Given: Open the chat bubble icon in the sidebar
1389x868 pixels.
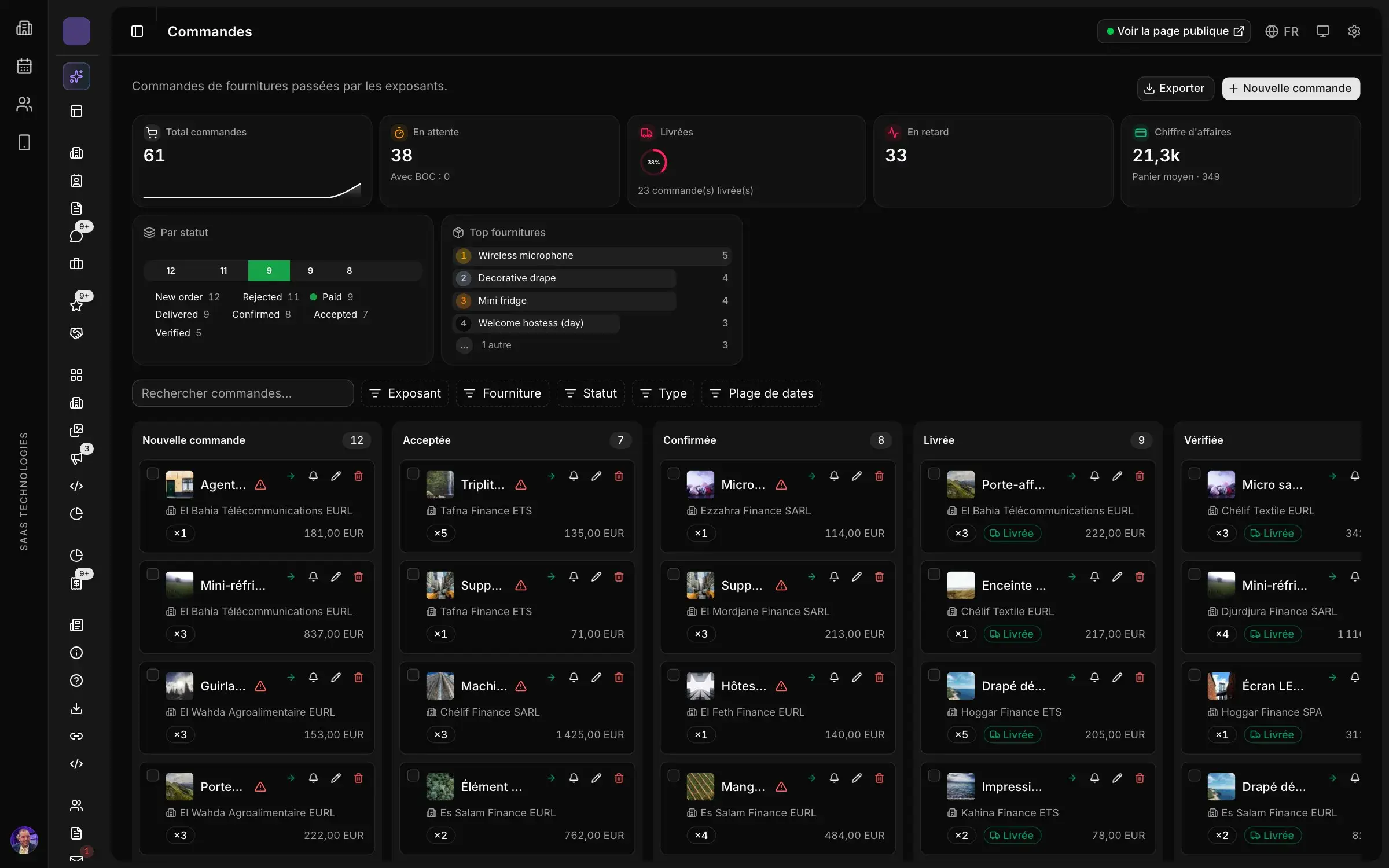Looking at the screenshot, I should point(76,236).
